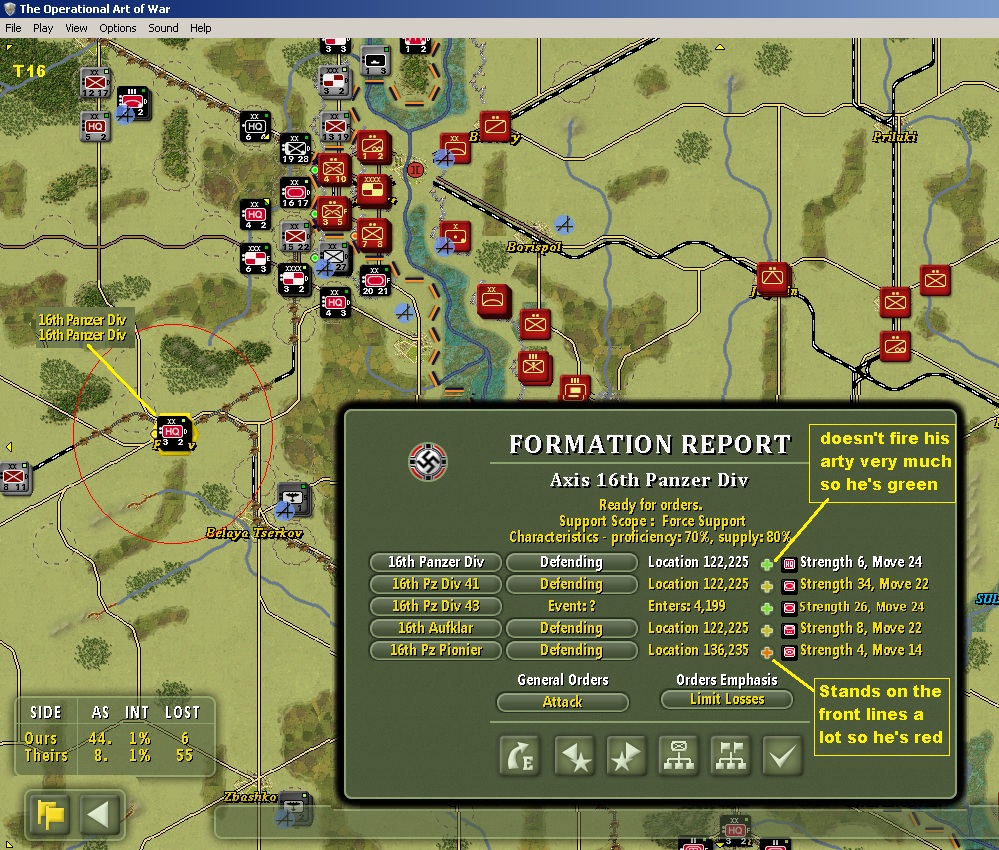Click the orange plus on 16th Pz Pionier row

pos(766,652)
